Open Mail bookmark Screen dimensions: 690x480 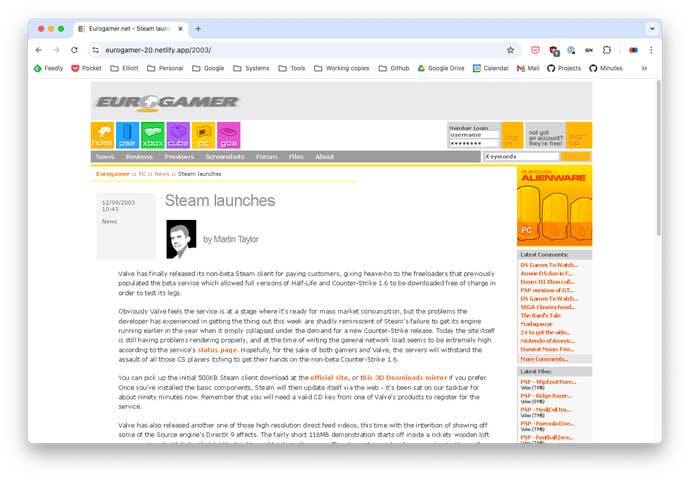[x=528, y=68]
